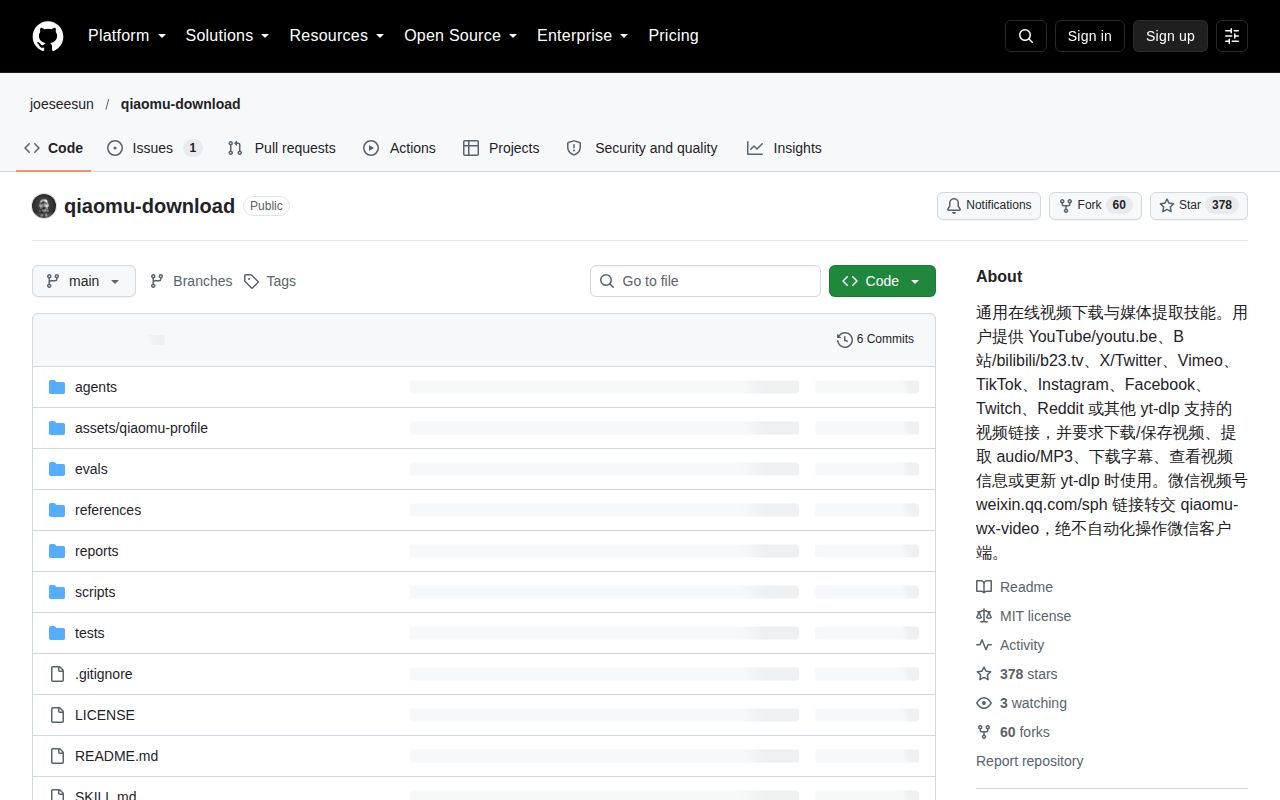This screenshot has width=1280, height=800.
Task: Open the evals folder
Action: point(91,469)
